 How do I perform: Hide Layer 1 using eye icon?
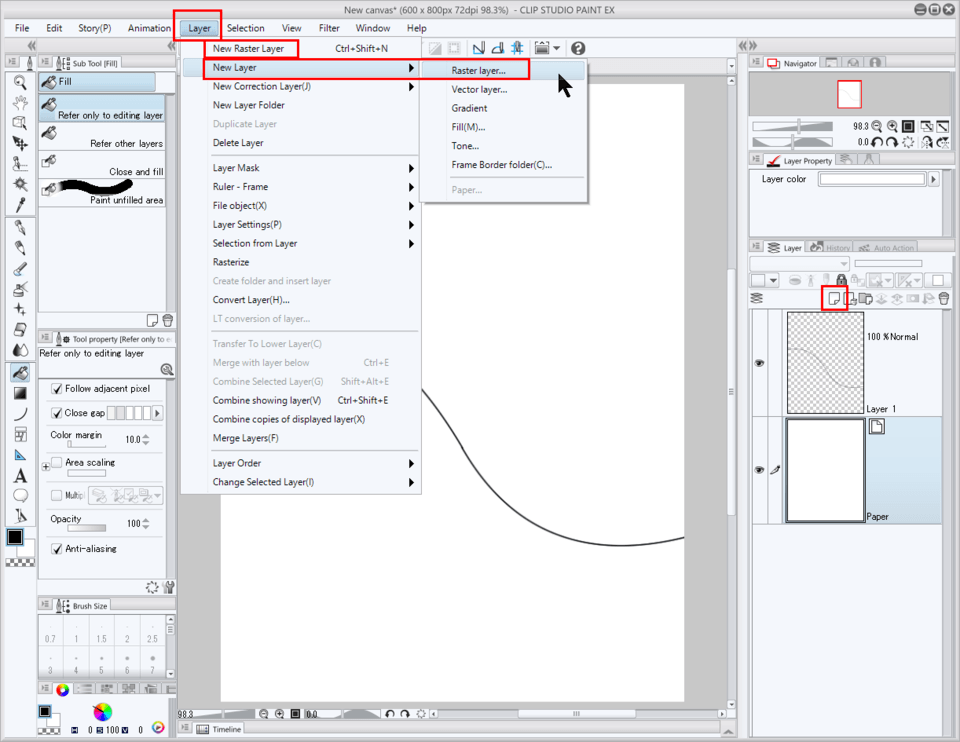pos(759,363)
